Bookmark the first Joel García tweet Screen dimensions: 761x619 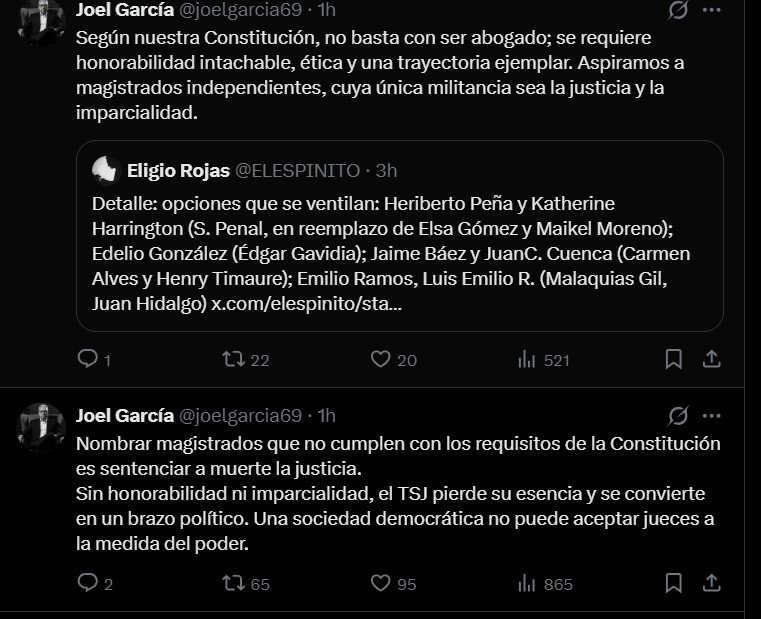[x=674, y=359]
